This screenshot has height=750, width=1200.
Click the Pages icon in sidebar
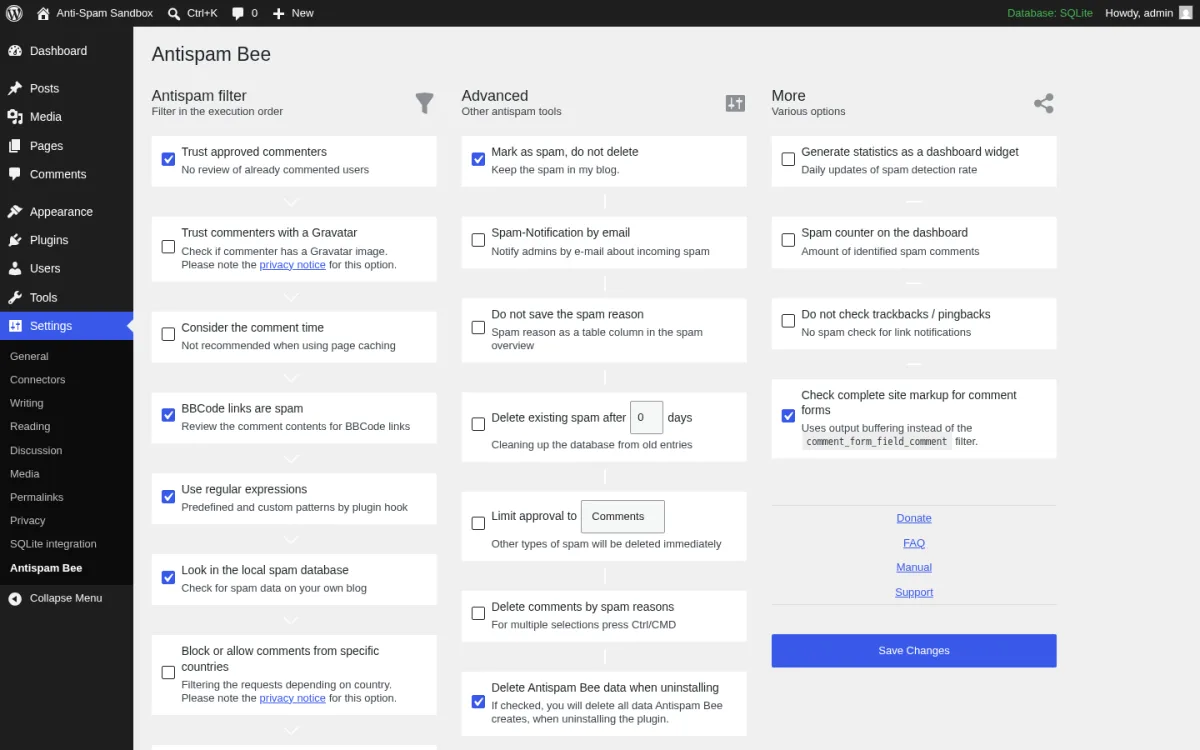click(15, 146)
